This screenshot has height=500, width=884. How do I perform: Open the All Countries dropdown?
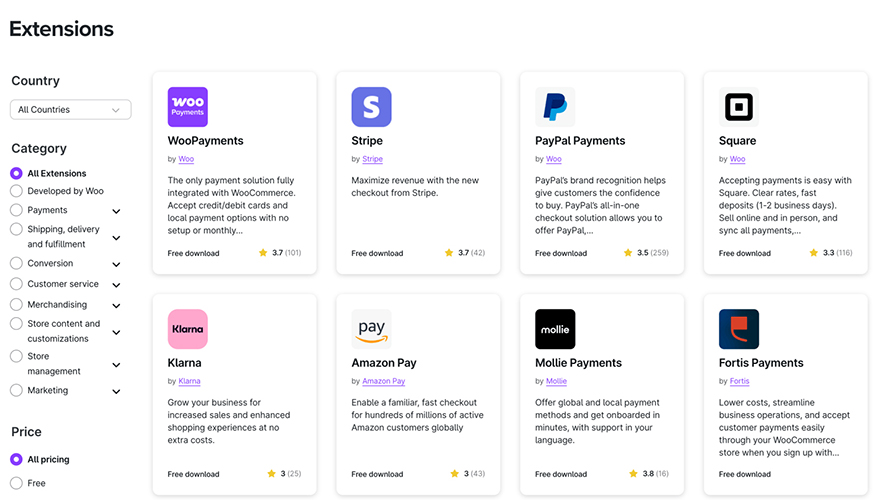point(70,109)
